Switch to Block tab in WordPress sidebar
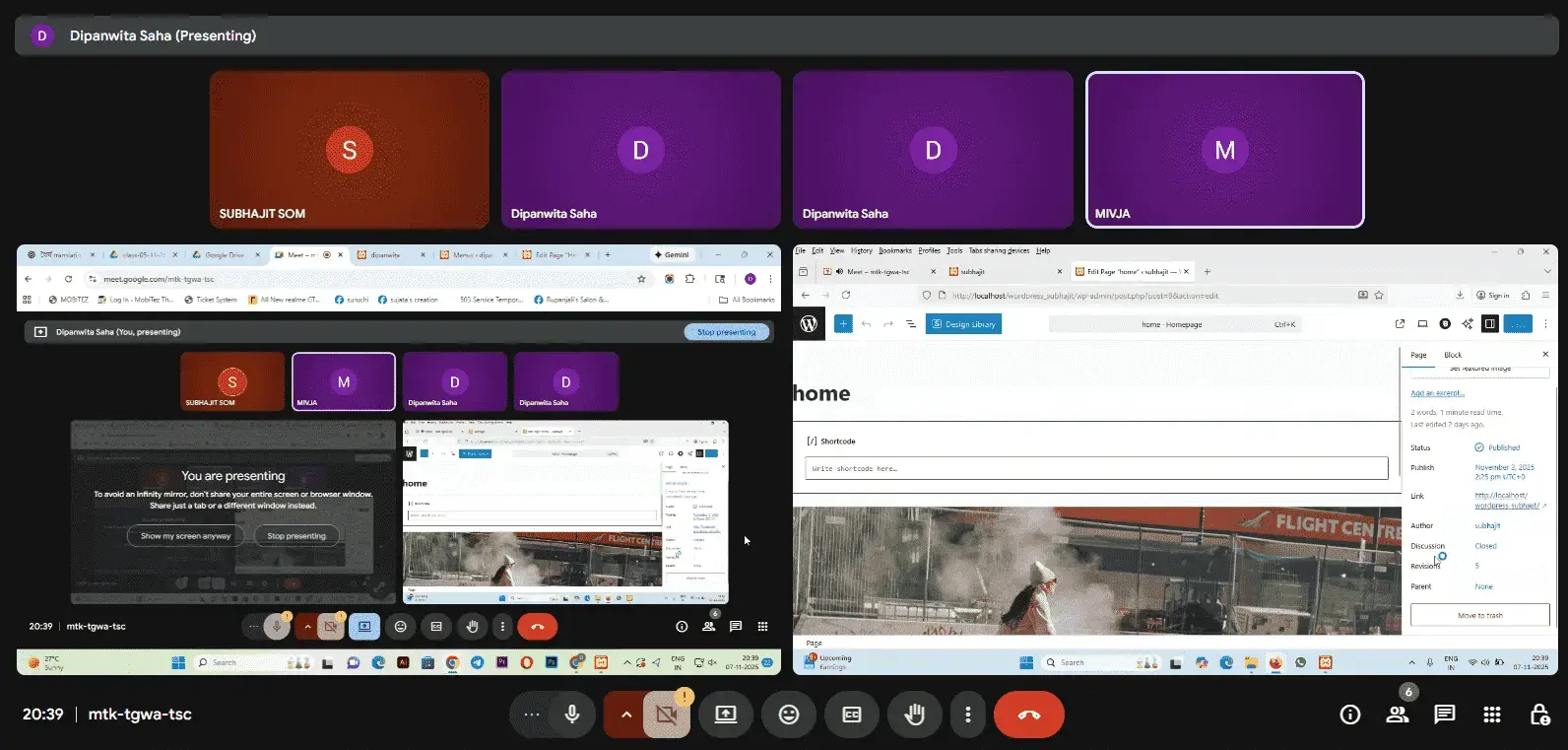The width and height of the screenshot is (1568, 750). click(1452, 355)
